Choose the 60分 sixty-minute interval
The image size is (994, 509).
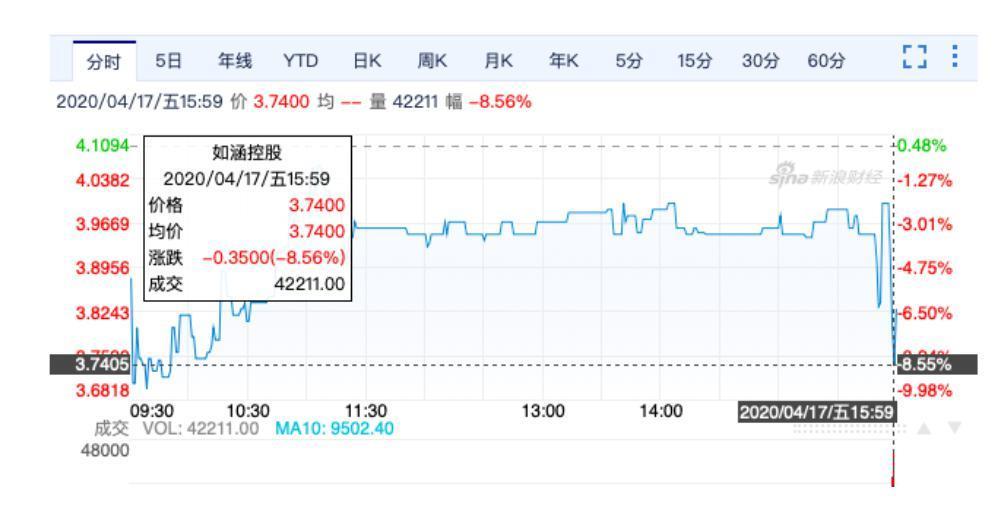825,62
